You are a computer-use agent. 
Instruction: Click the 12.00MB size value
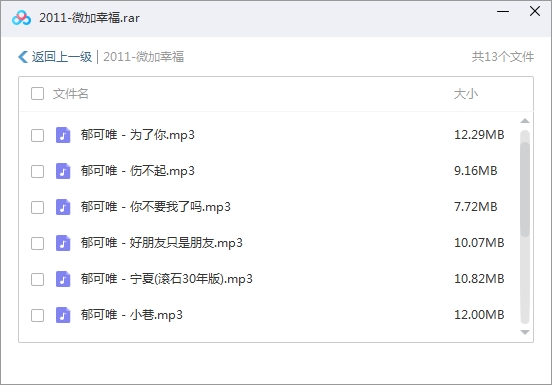(479, 315)
